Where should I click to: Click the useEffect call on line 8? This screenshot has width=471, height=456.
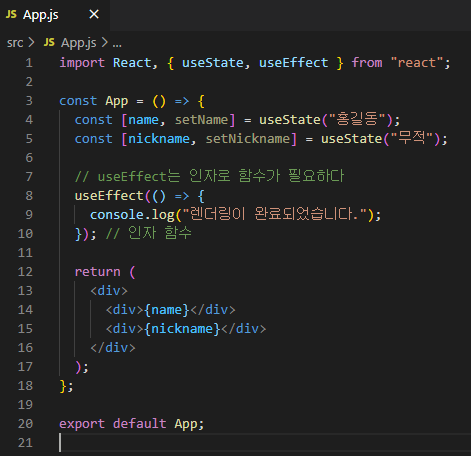(109, 196)
